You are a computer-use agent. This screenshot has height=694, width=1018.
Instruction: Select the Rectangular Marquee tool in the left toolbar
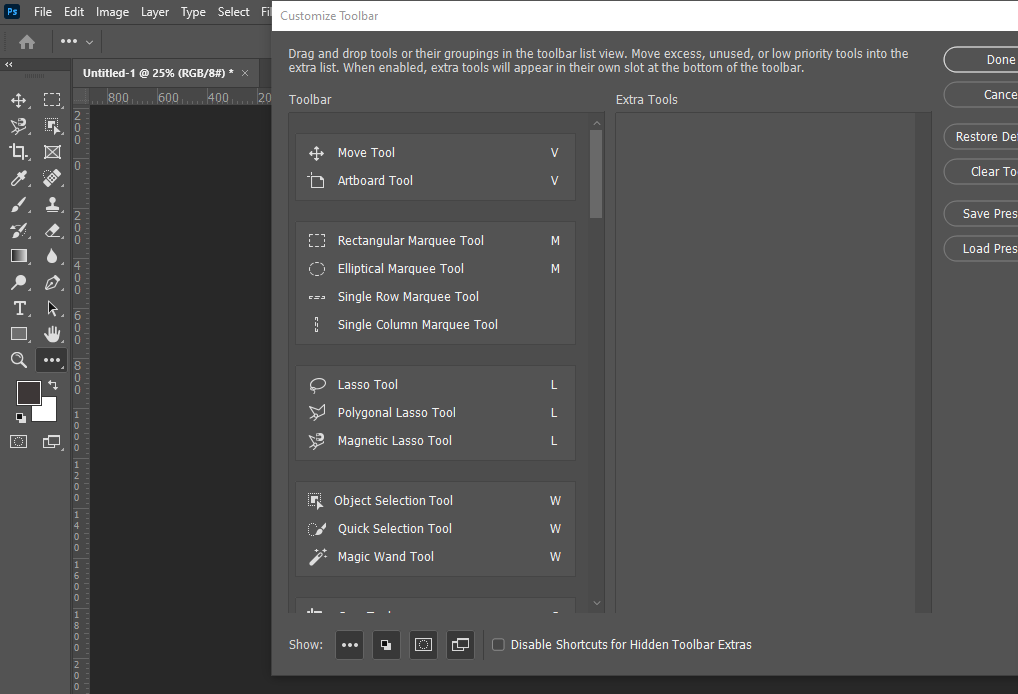[x=53, y=100]
